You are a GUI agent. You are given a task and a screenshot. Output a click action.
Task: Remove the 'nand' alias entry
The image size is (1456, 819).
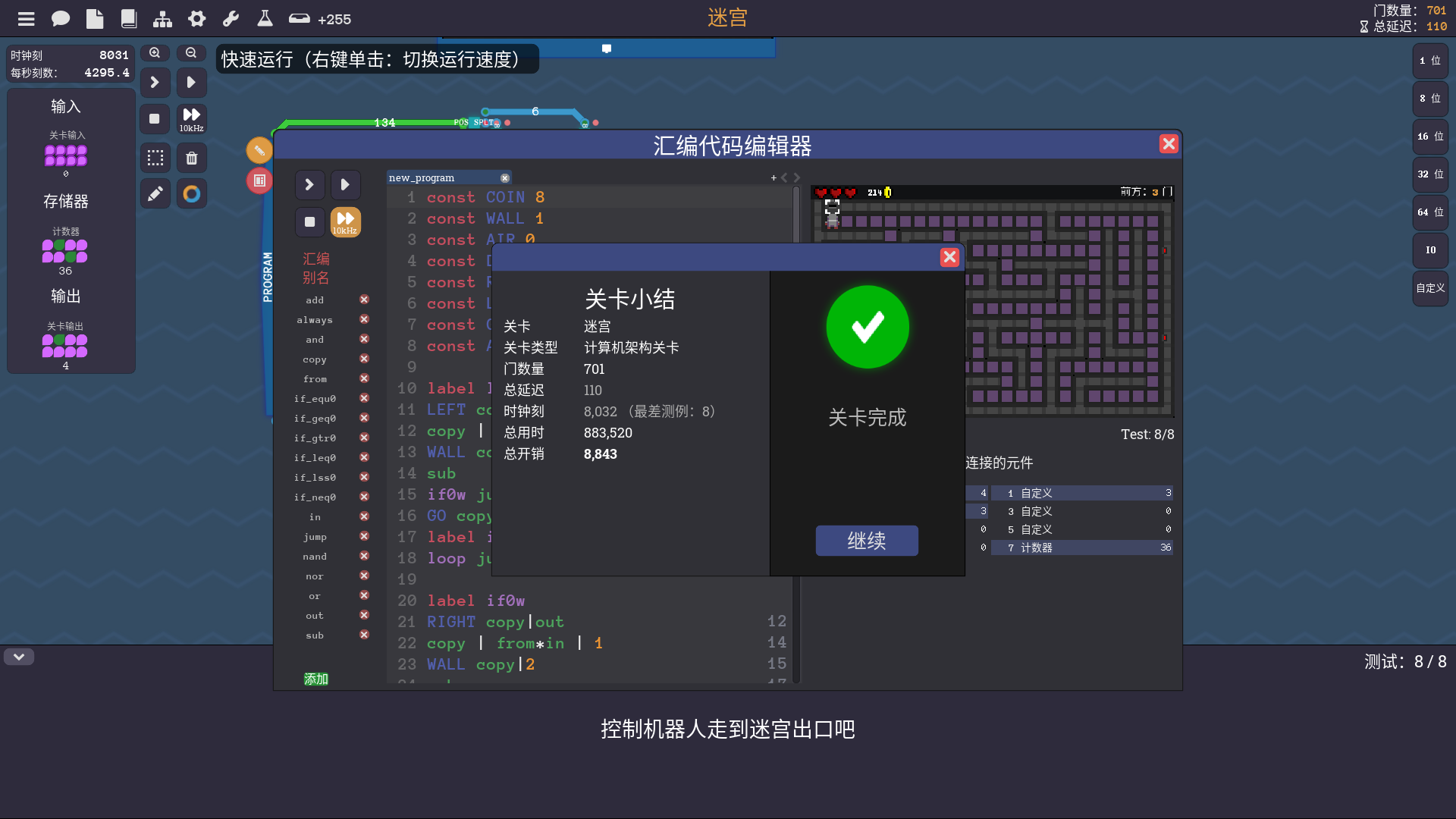tap(364, 556)
